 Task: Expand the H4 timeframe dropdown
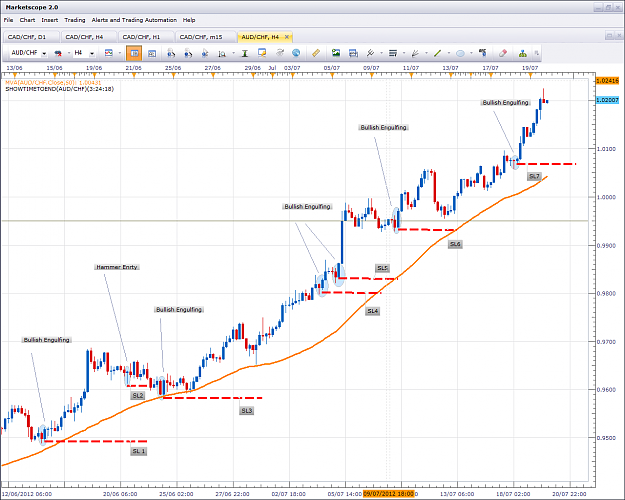[x=92, y=53]
